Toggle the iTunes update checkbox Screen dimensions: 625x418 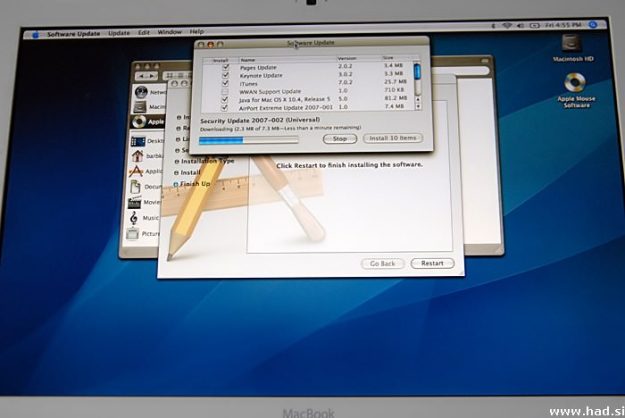pyautogui.click(x=224, y=82)
